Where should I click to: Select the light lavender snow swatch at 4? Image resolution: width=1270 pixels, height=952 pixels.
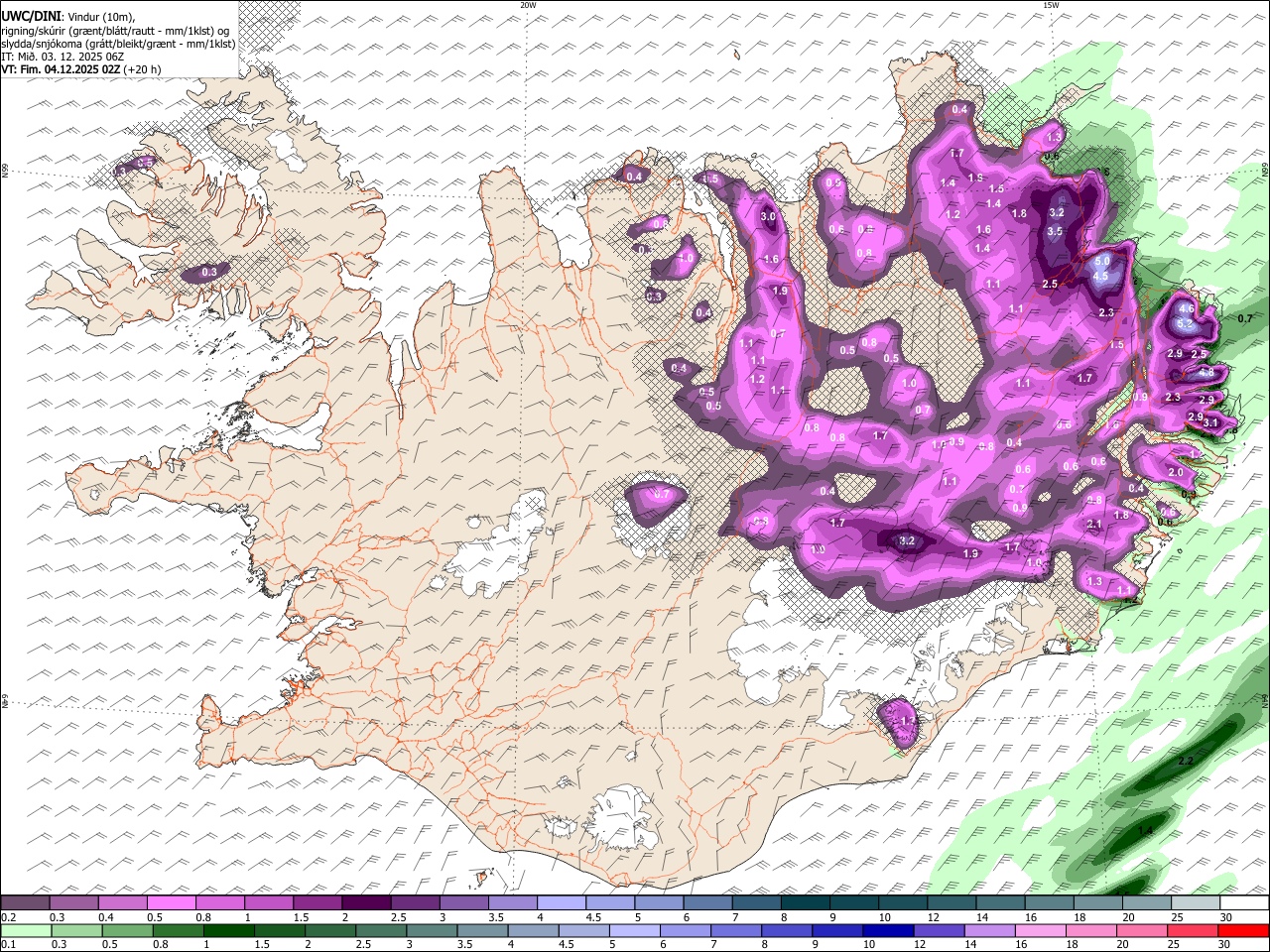[x=562, y=903]
